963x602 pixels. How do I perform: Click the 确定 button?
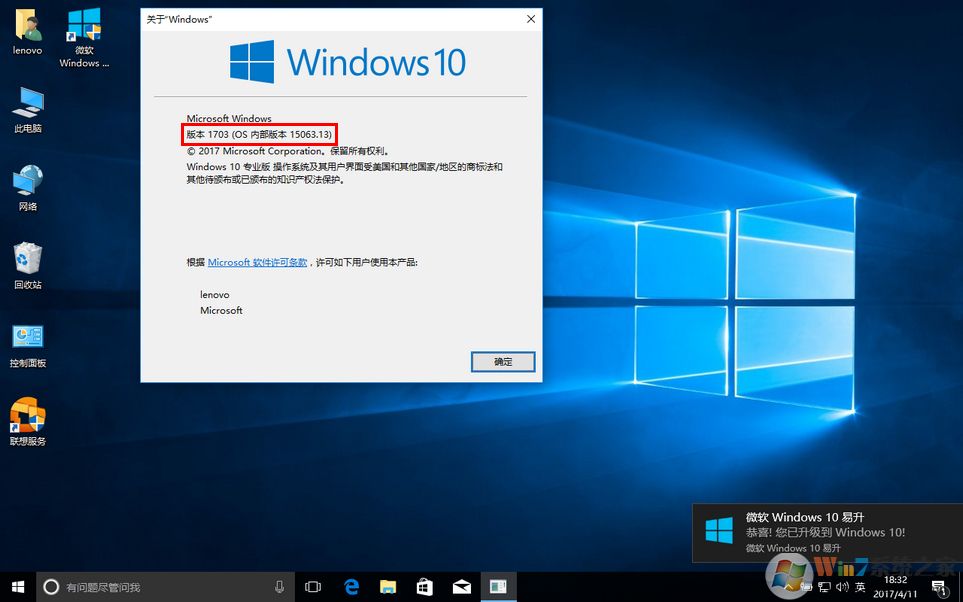click(503, 362)
